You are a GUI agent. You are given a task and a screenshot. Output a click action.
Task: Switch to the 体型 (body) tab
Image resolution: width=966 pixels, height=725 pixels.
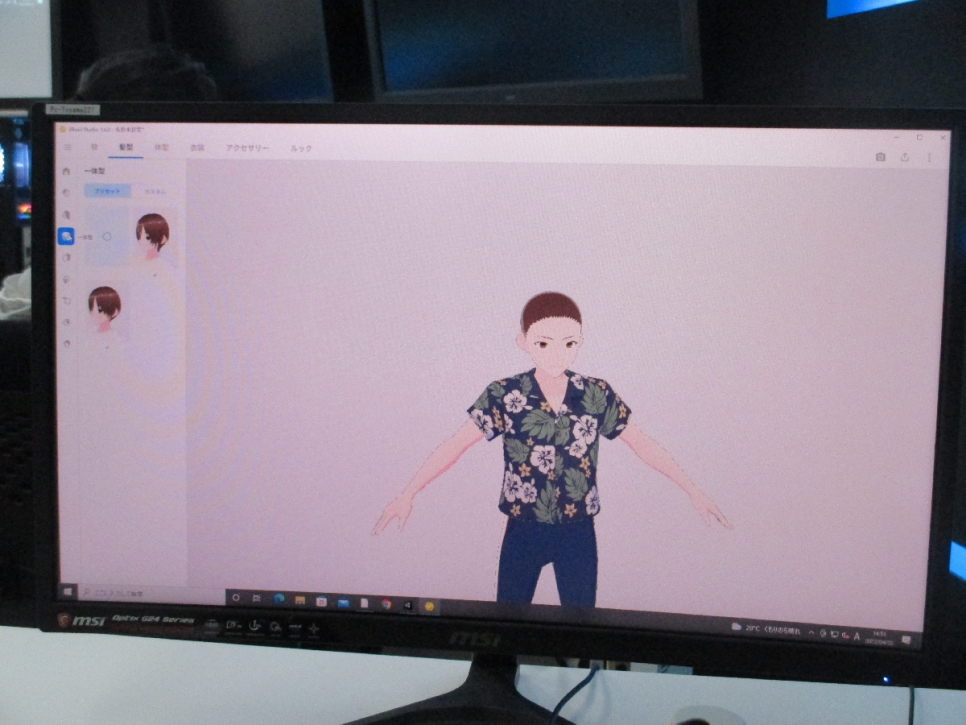(x=162, y=148)
